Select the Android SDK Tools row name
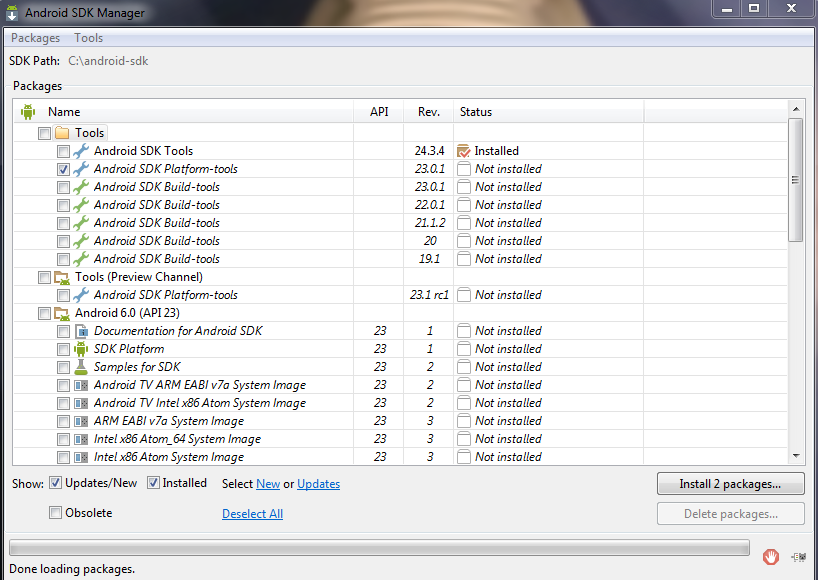The width and height of the screenshot is (818, 580). click(x=143, y=151)
